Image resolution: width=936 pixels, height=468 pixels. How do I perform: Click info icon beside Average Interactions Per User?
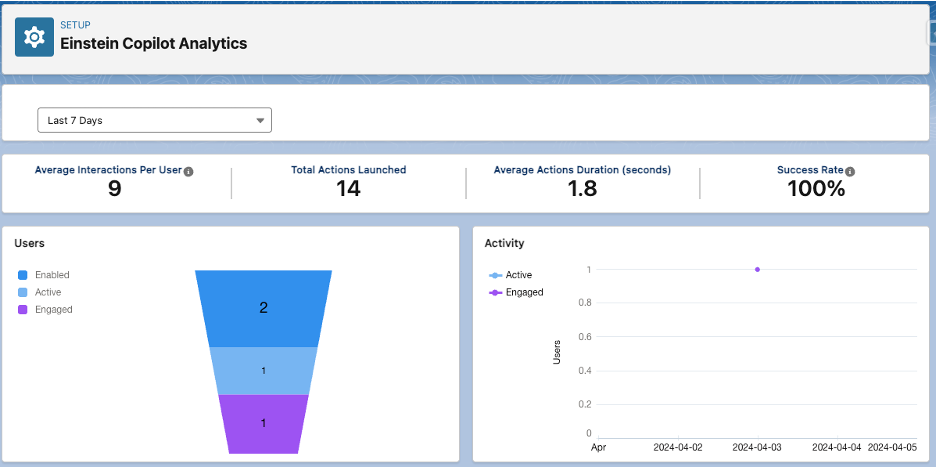click(x=189, y=172)
